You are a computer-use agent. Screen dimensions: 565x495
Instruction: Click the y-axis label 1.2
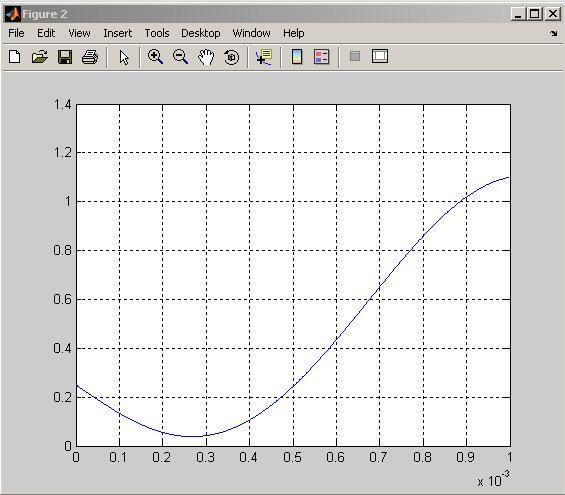pos(63,152)
